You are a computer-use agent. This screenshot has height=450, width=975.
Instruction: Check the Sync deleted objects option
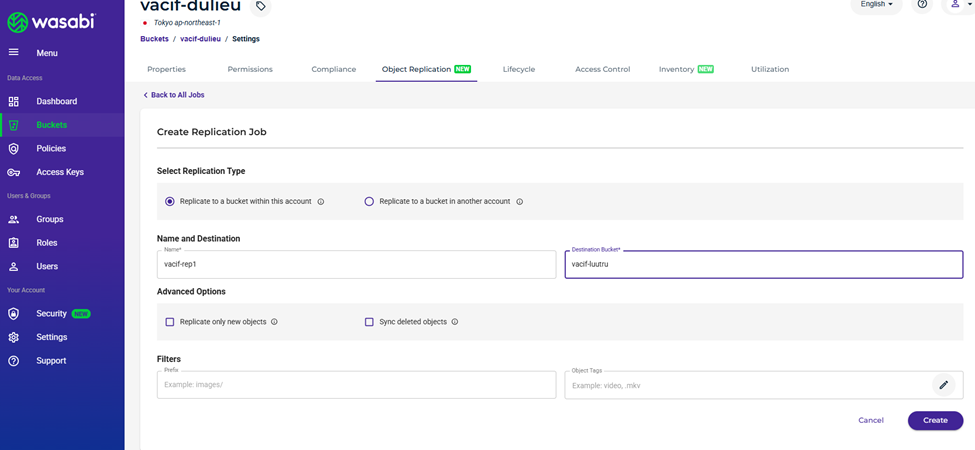369,322
